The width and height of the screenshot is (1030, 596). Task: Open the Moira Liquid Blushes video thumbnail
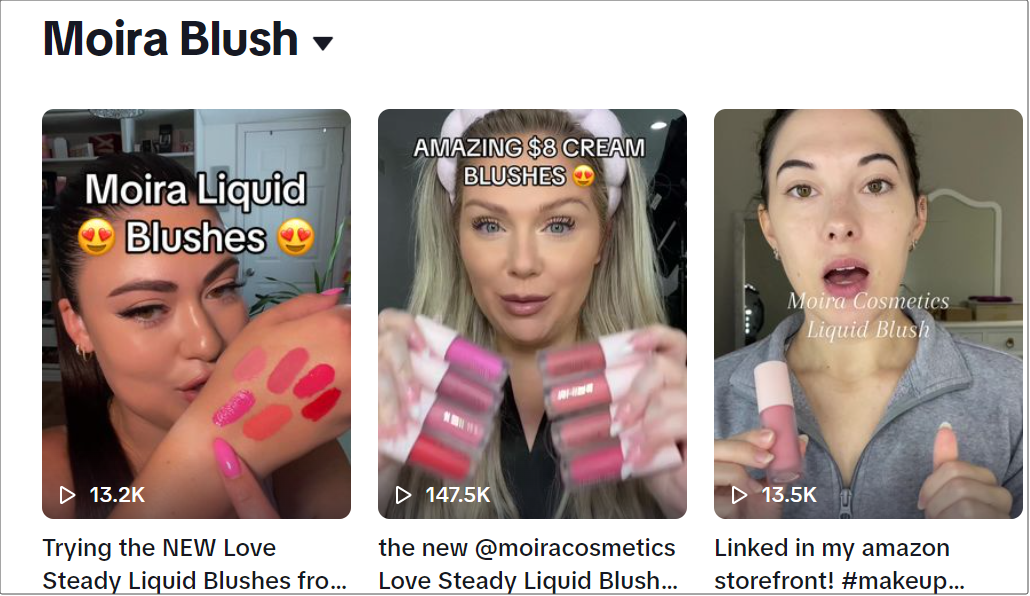click(196, 313)
